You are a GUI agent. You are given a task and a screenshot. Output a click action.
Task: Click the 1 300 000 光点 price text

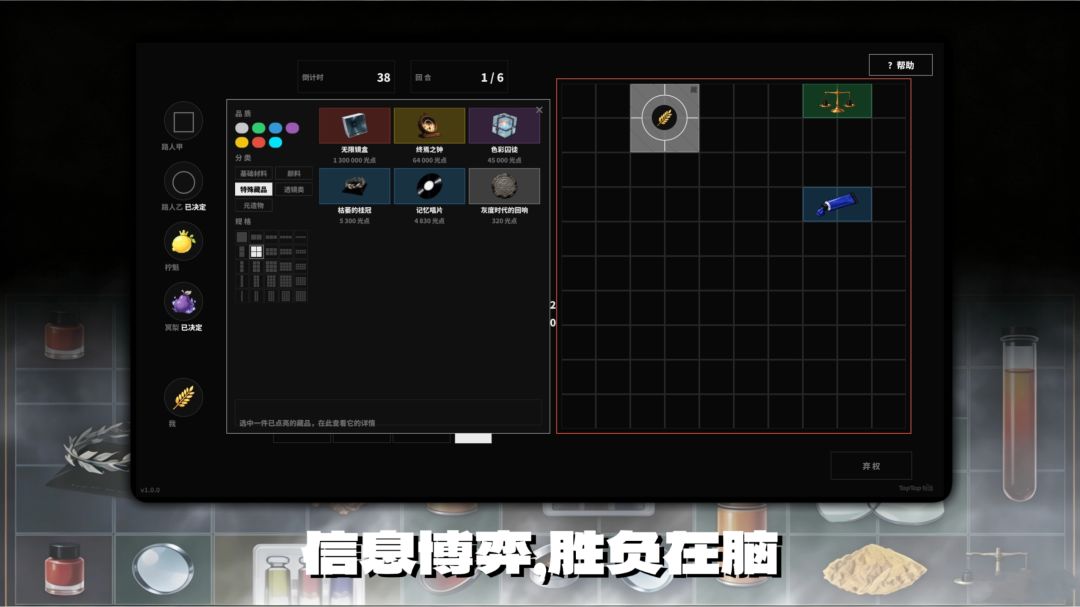click(x=354, y=161)
